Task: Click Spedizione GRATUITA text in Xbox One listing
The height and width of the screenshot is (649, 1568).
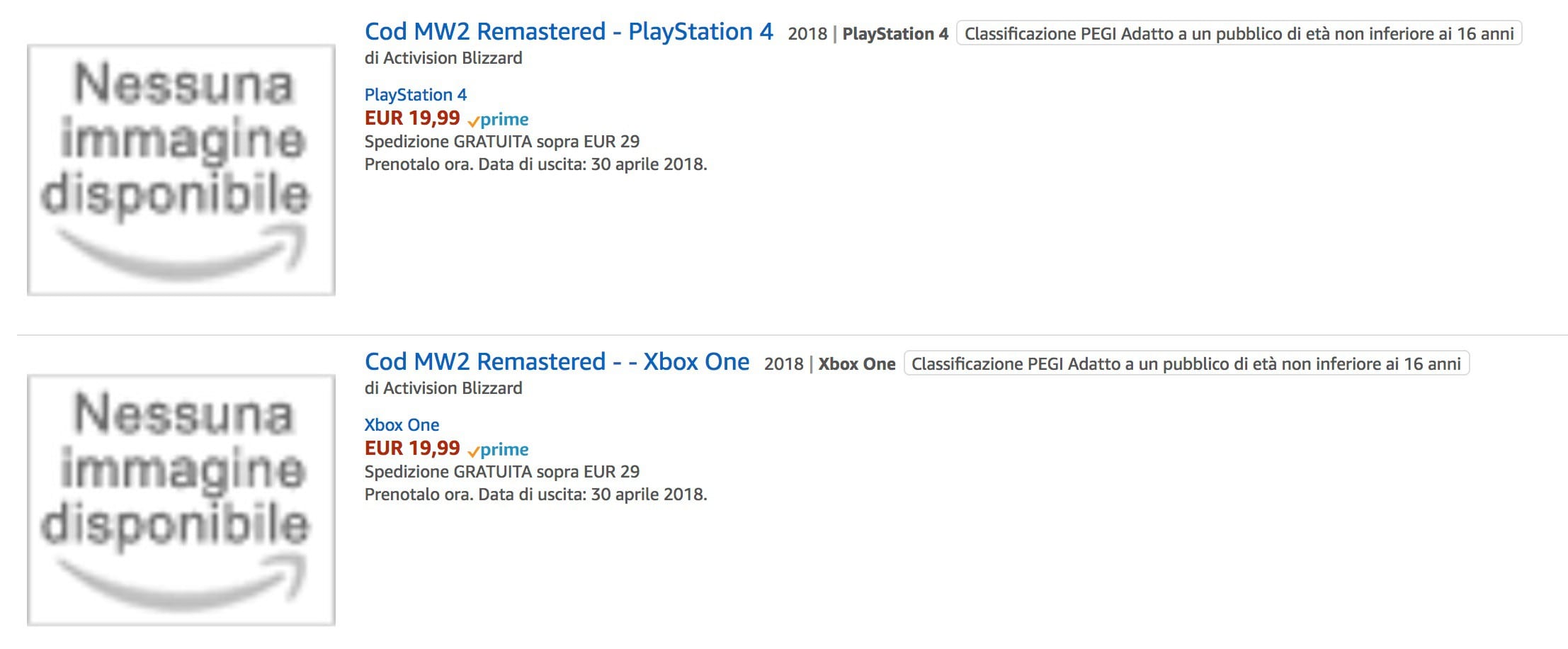Action: [x=501, y=472]
